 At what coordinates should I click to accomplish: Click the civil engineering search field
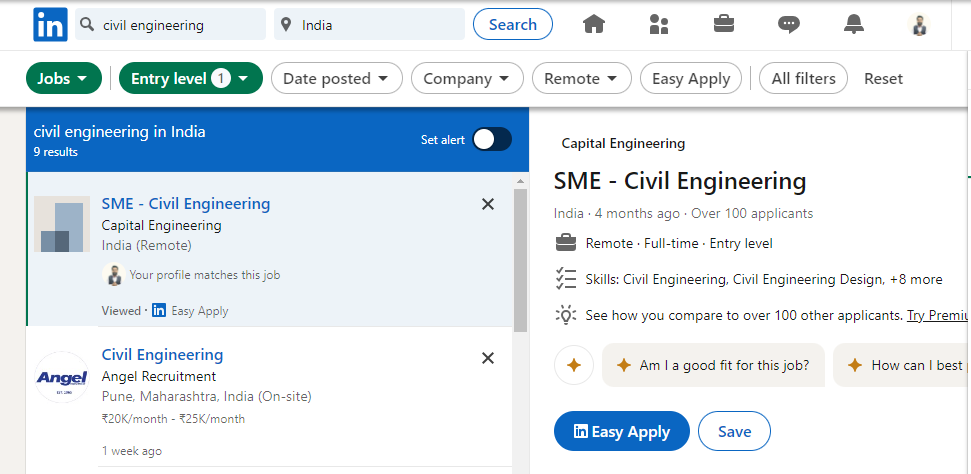pos(170,25)
